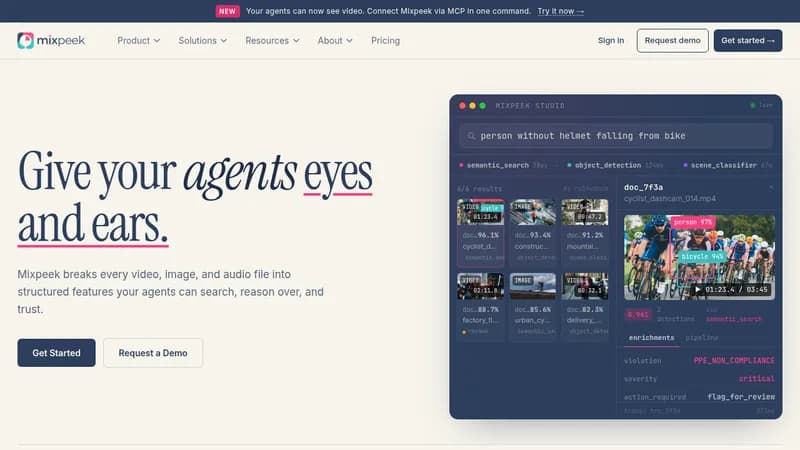
Task: Click the flag_for_review action value
Action: pyautogui.click(x=741, y=396)
